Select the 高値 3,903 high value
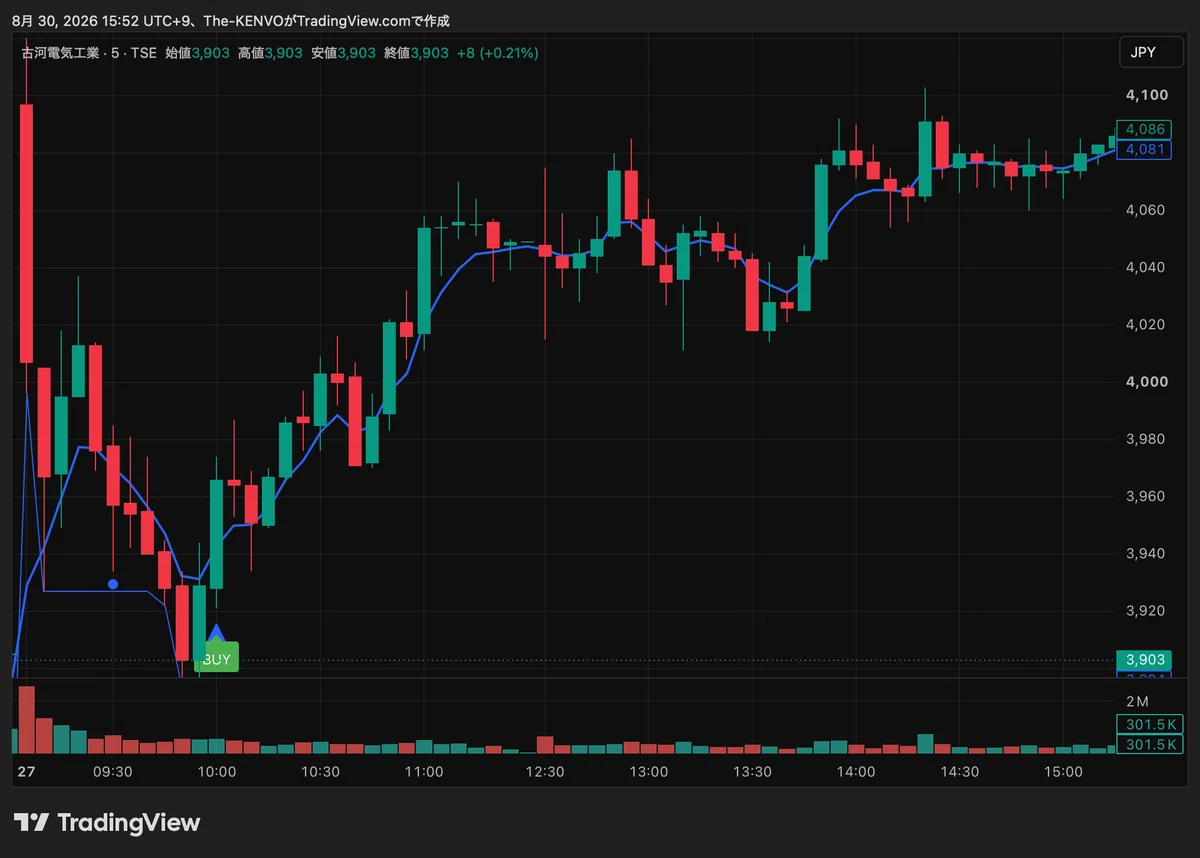Viewport: 1200px width, 858px height. 270,53
